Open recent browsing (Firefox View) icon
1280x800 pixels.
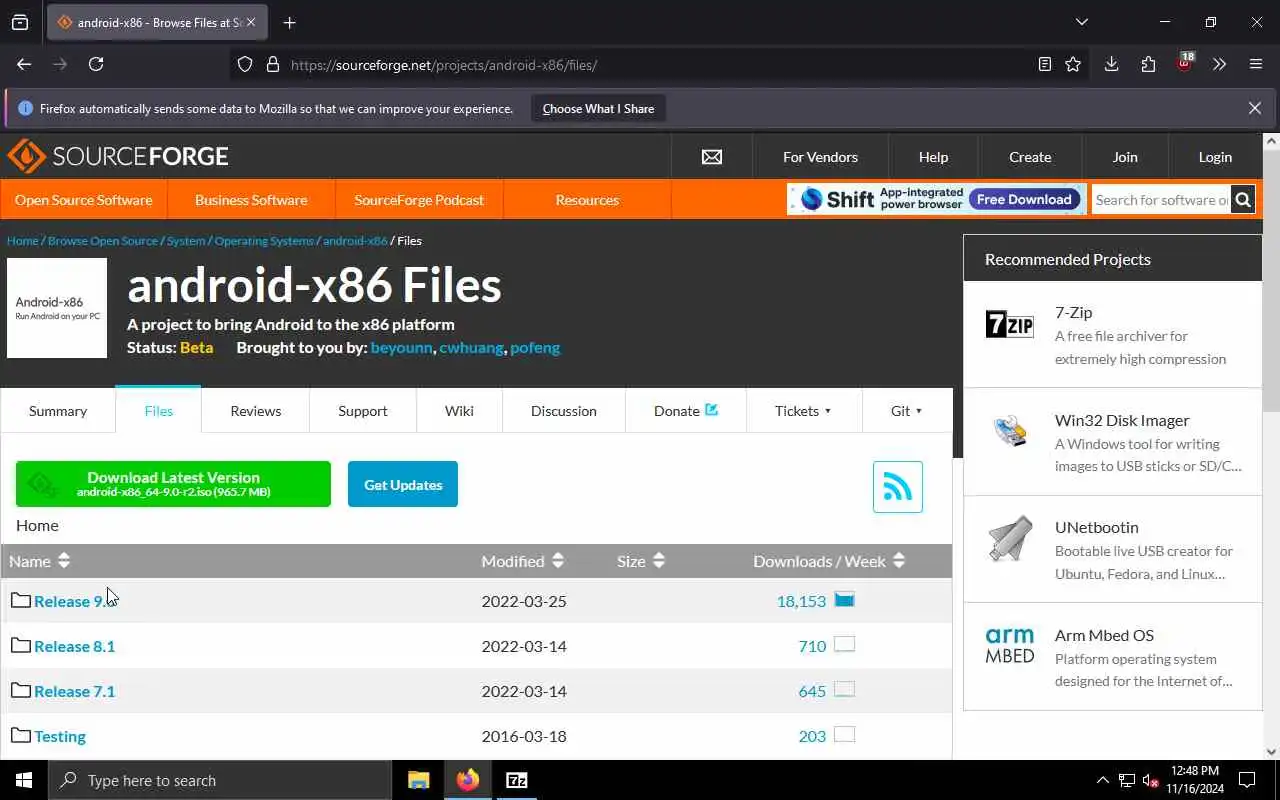pos(20,22)
